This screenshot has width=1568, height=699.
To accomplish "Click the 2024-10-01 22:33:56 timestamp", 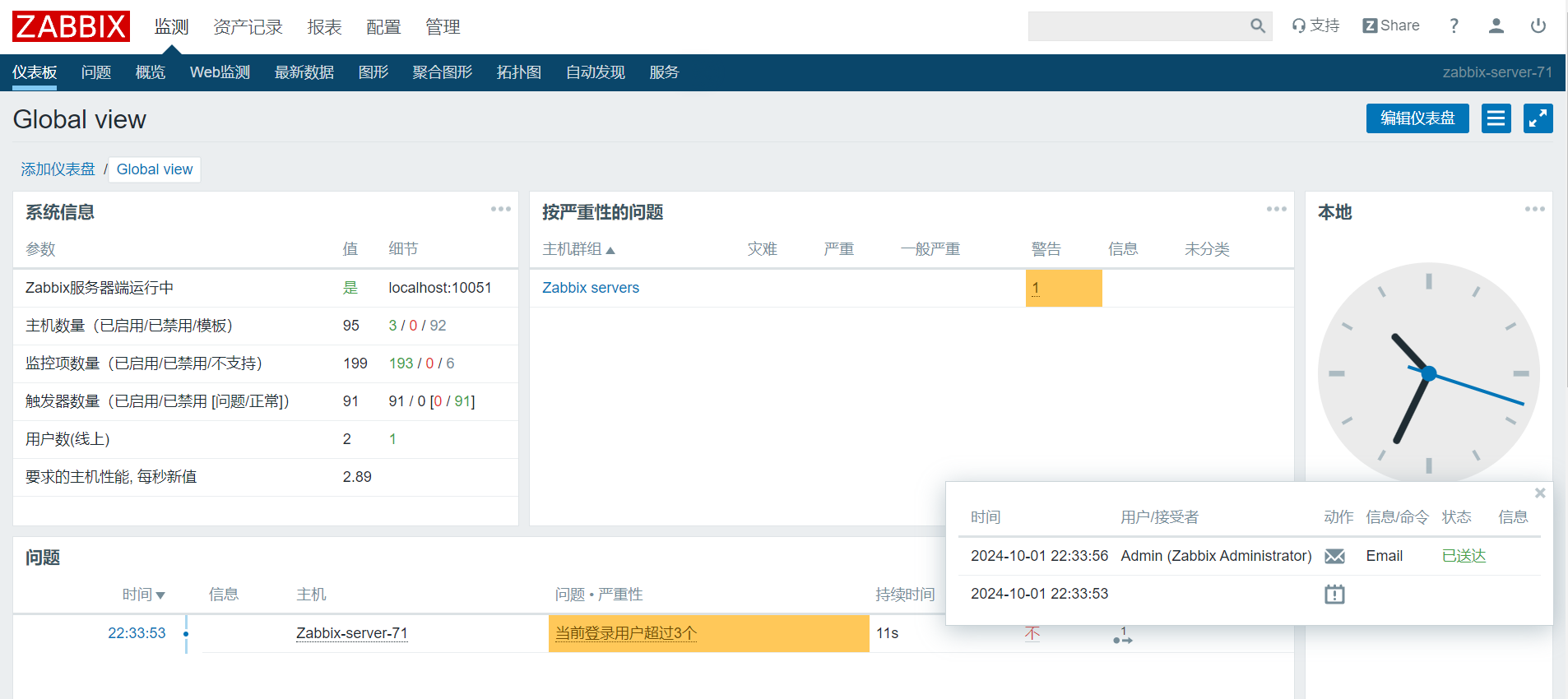I will coord(1039,556).
